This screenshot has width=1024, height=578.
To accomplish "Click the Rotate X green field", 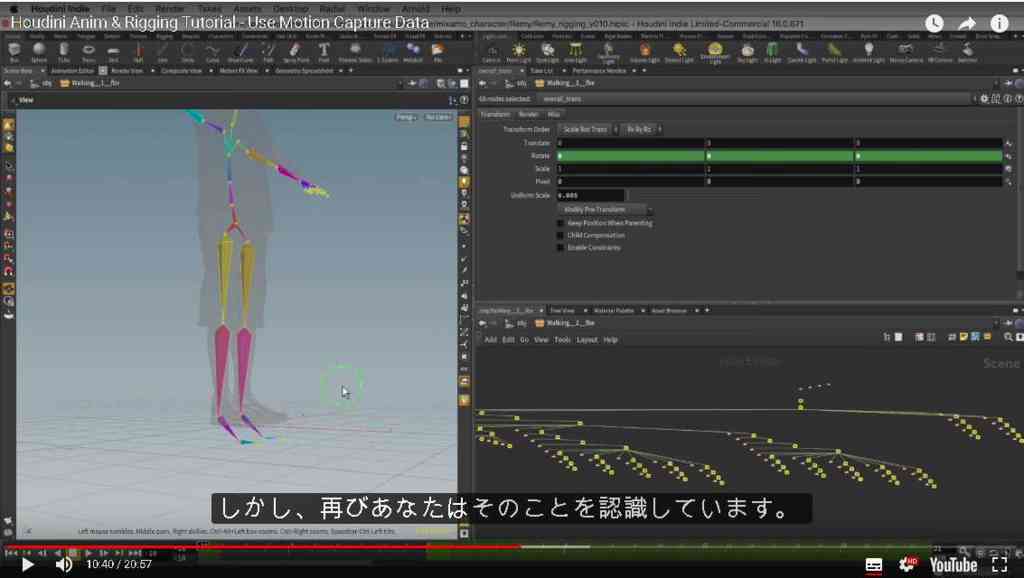I will point(630,156).
